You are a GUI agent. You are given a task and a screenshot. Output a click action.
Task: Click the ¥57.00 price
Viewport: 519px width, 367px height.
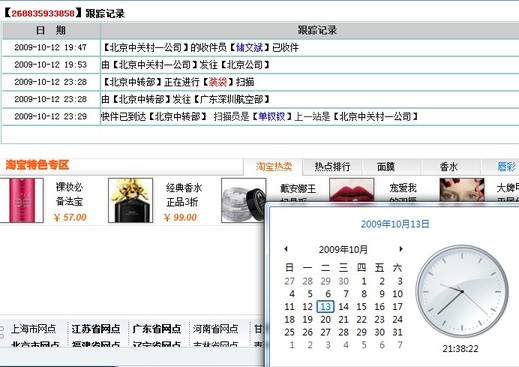70,217
